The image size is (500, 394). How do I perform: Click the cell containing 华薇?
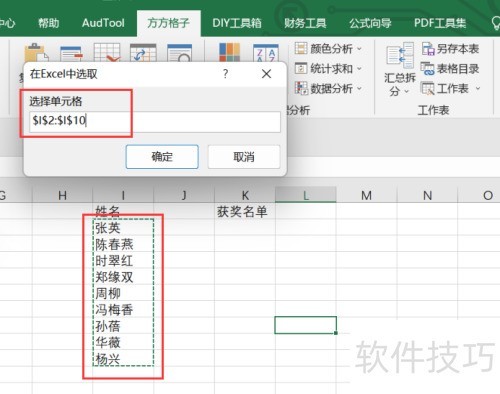[123, 342]
